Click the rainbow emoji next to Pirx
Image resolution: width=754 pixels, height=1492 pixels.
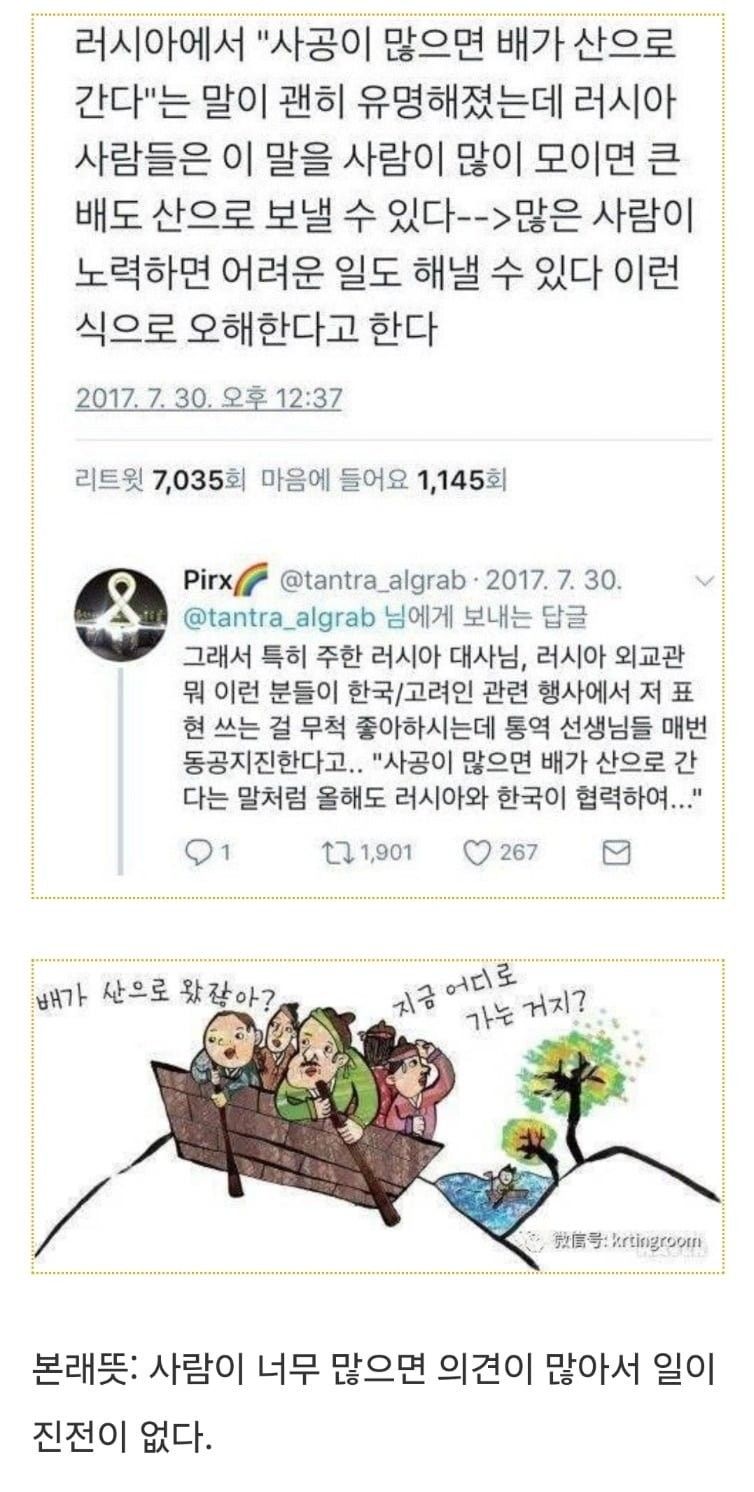(251, 579)
